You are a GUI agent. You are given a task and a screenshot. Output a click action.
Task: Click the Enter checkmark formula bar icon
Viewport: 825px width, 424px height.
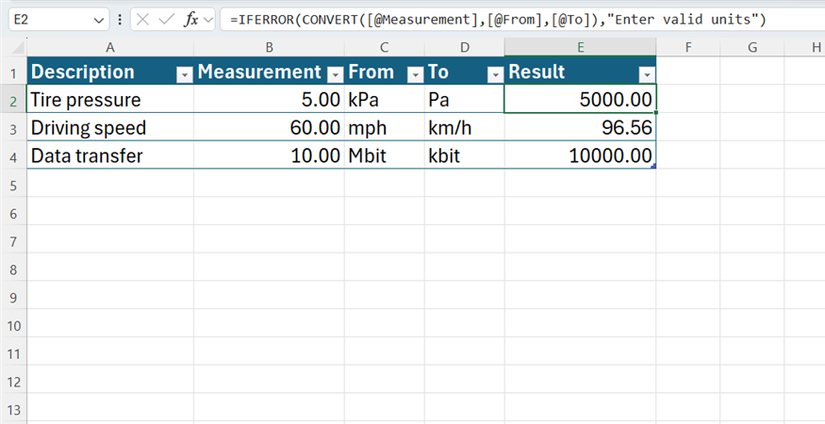point(167,20)
